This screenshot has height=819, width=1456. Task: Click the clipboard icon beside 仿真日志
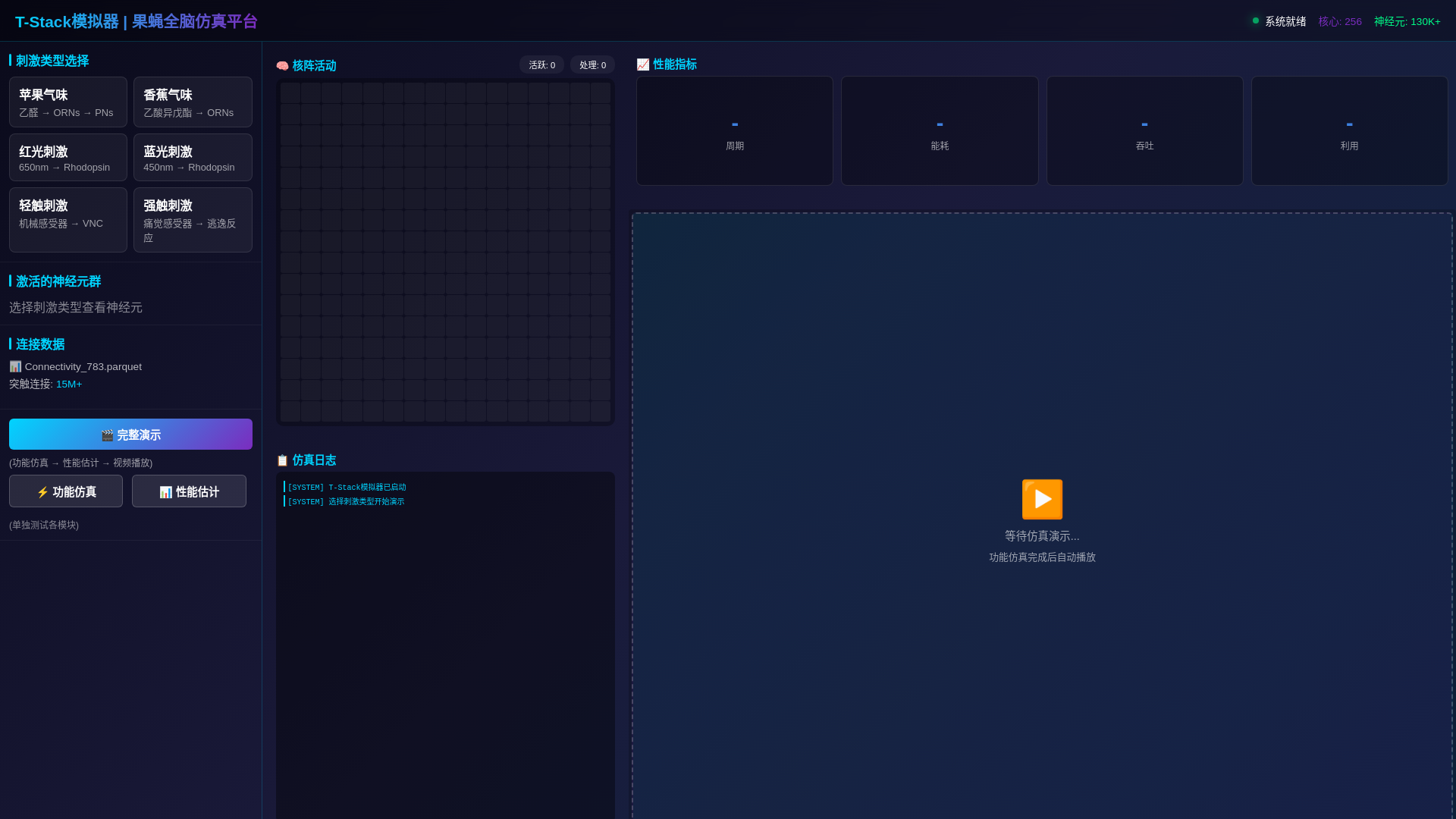coord(282,460)
